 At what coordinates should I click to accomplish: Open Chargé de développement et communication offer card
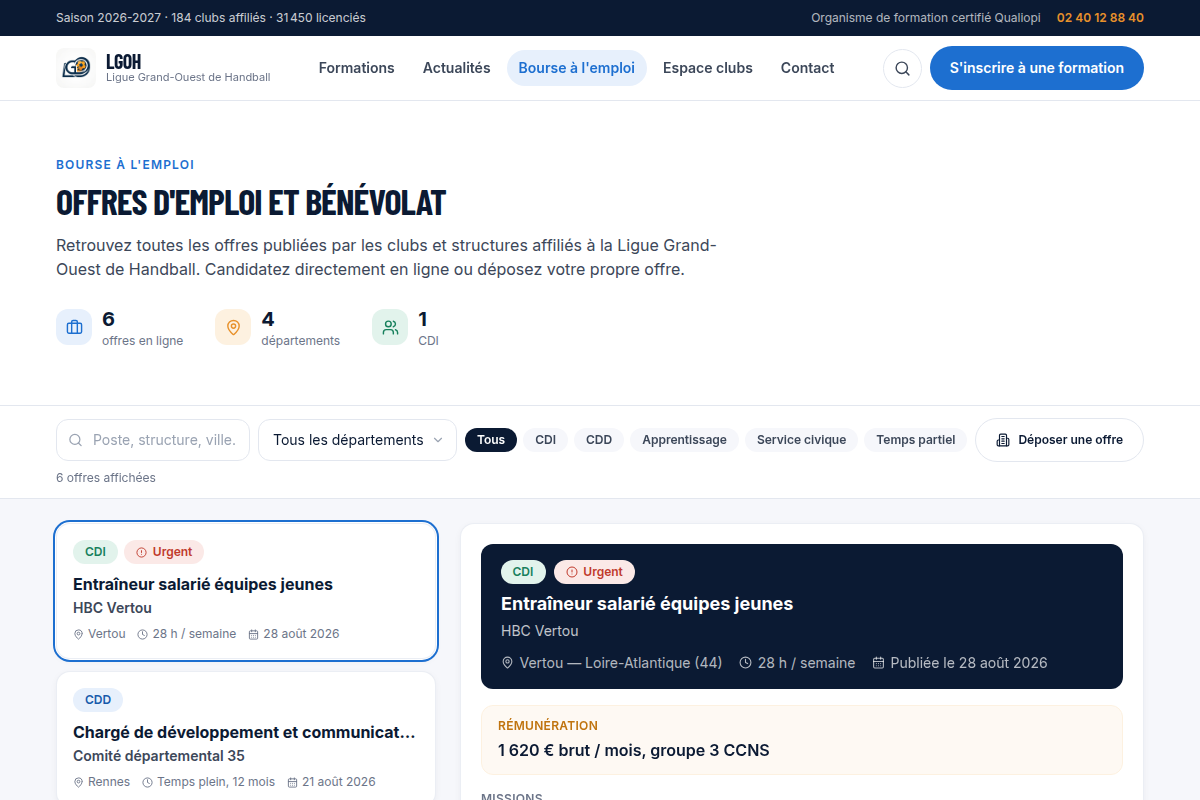pyautogui.click(x=246, y=736)
